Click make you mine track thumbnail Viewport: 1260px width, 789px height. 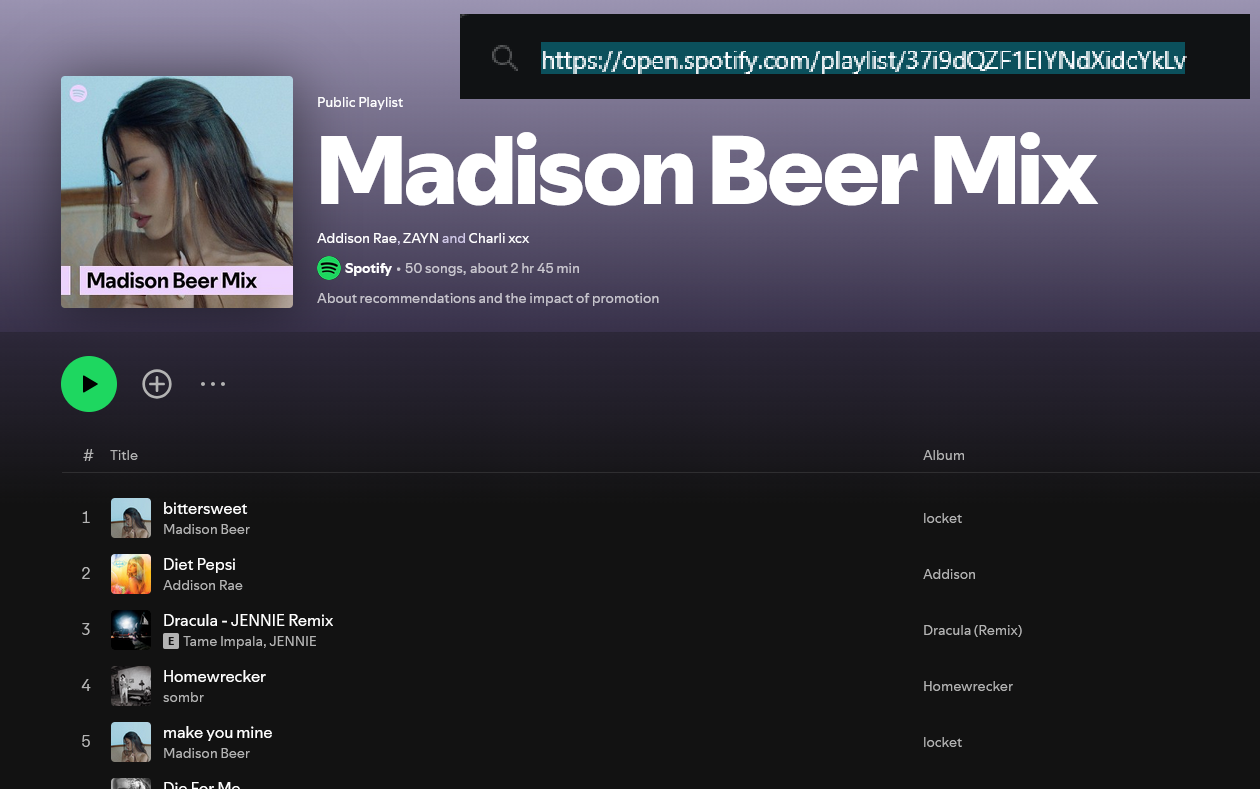(x=131, y=742)
